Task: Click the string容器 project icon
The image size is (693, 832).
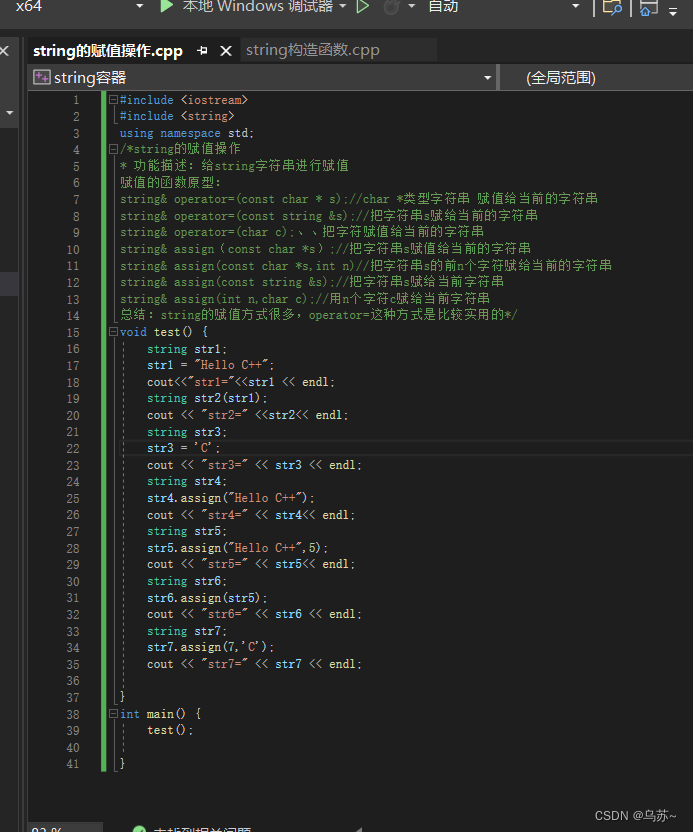Action: pyautogui.click(x=41, y=77)
